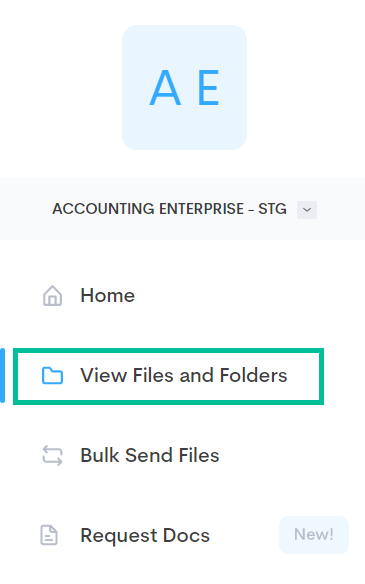The image size is (365, 584).
Task: Click the gray organization selector band
Action: click(x=182, y=209)
